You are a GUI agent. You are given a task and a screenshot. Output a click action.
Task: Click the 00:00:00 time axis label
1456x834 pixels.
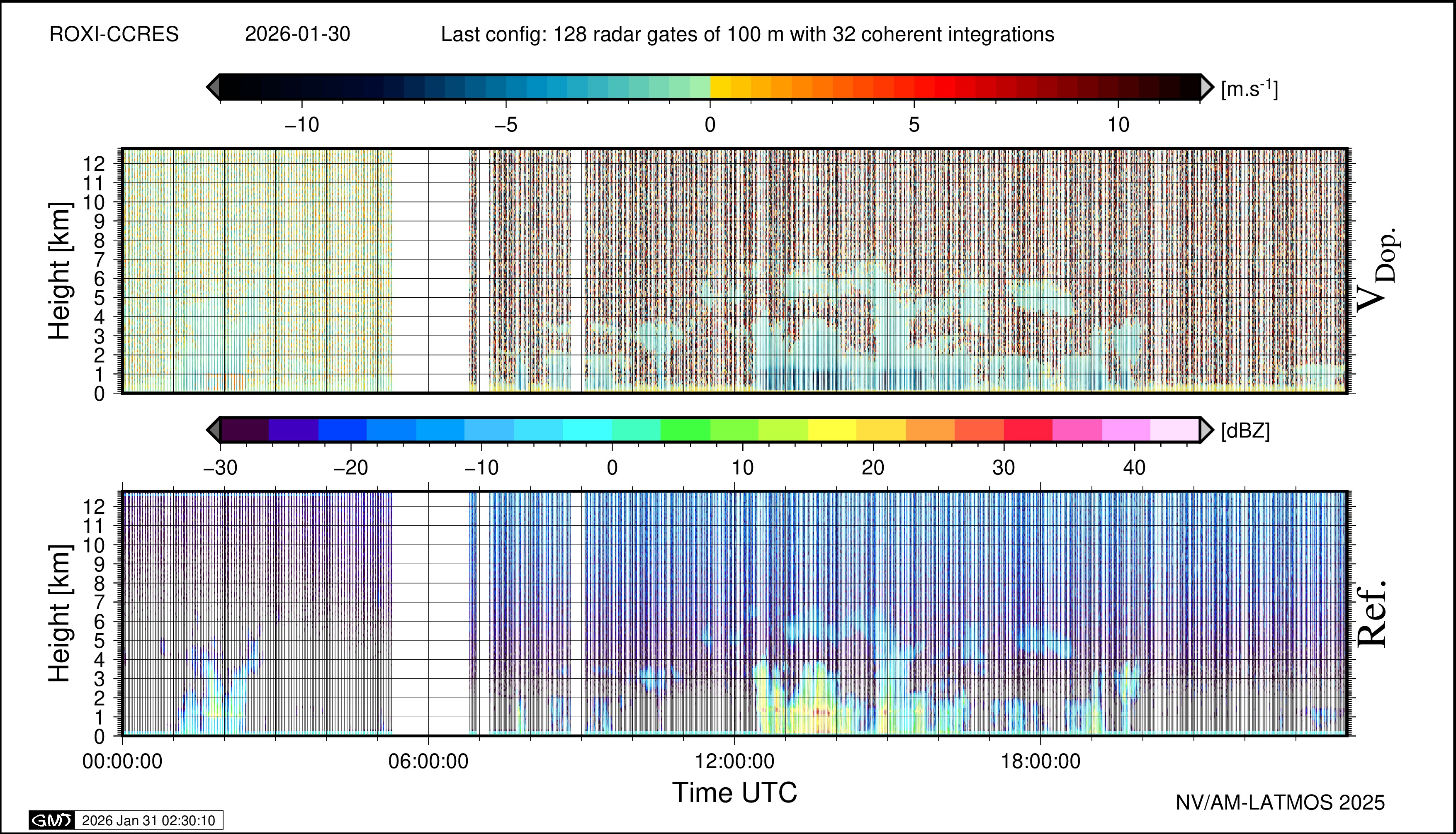(123, 761)
